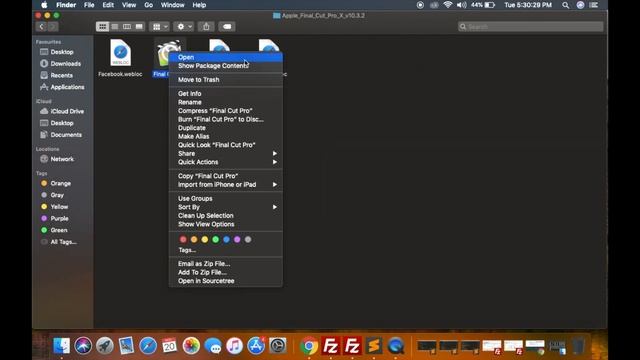
Task: Choose Email as Zip File…
Action: (226, 264)
